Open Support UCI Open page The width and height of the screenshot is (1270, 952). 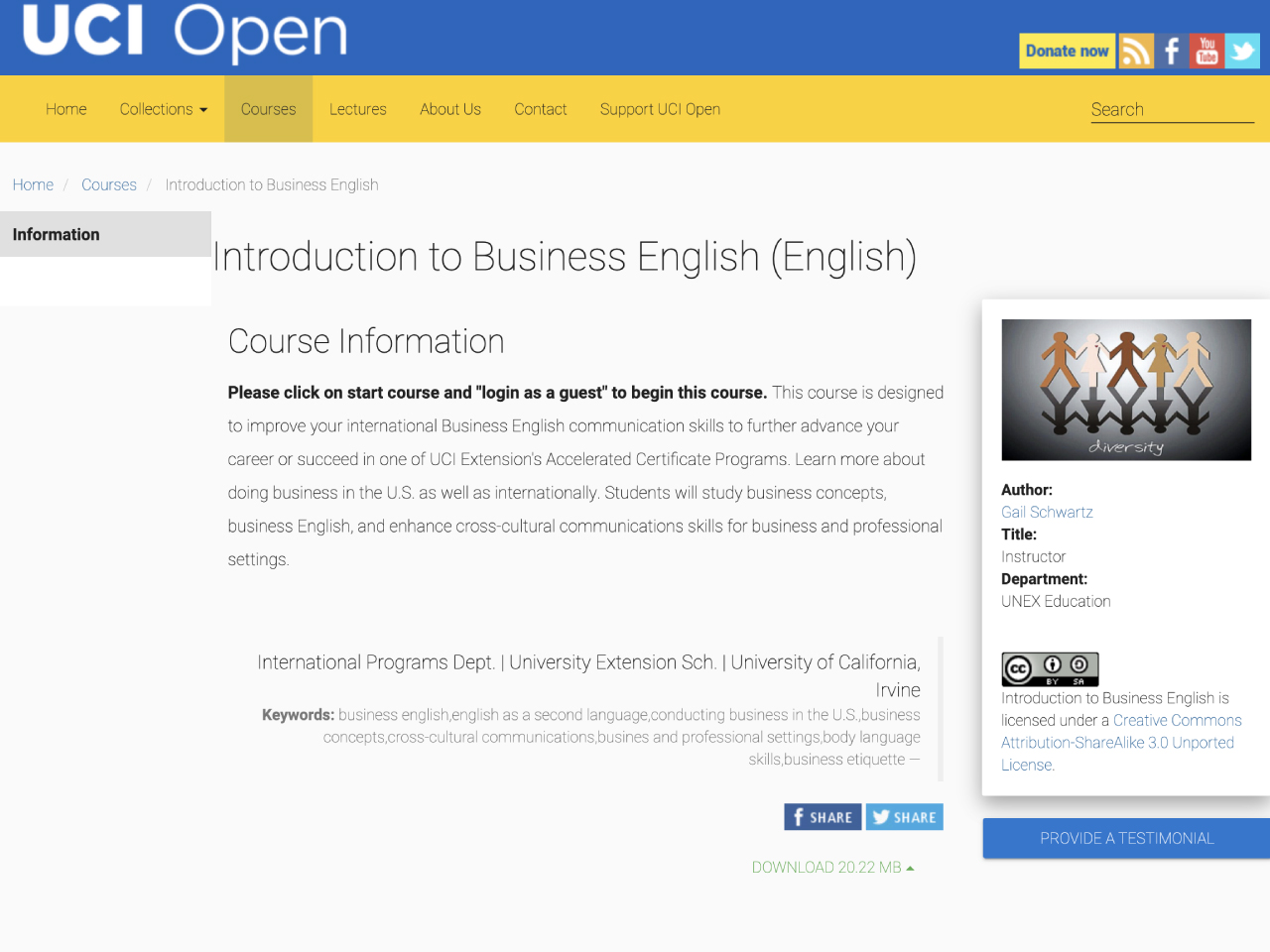point(660,109)
